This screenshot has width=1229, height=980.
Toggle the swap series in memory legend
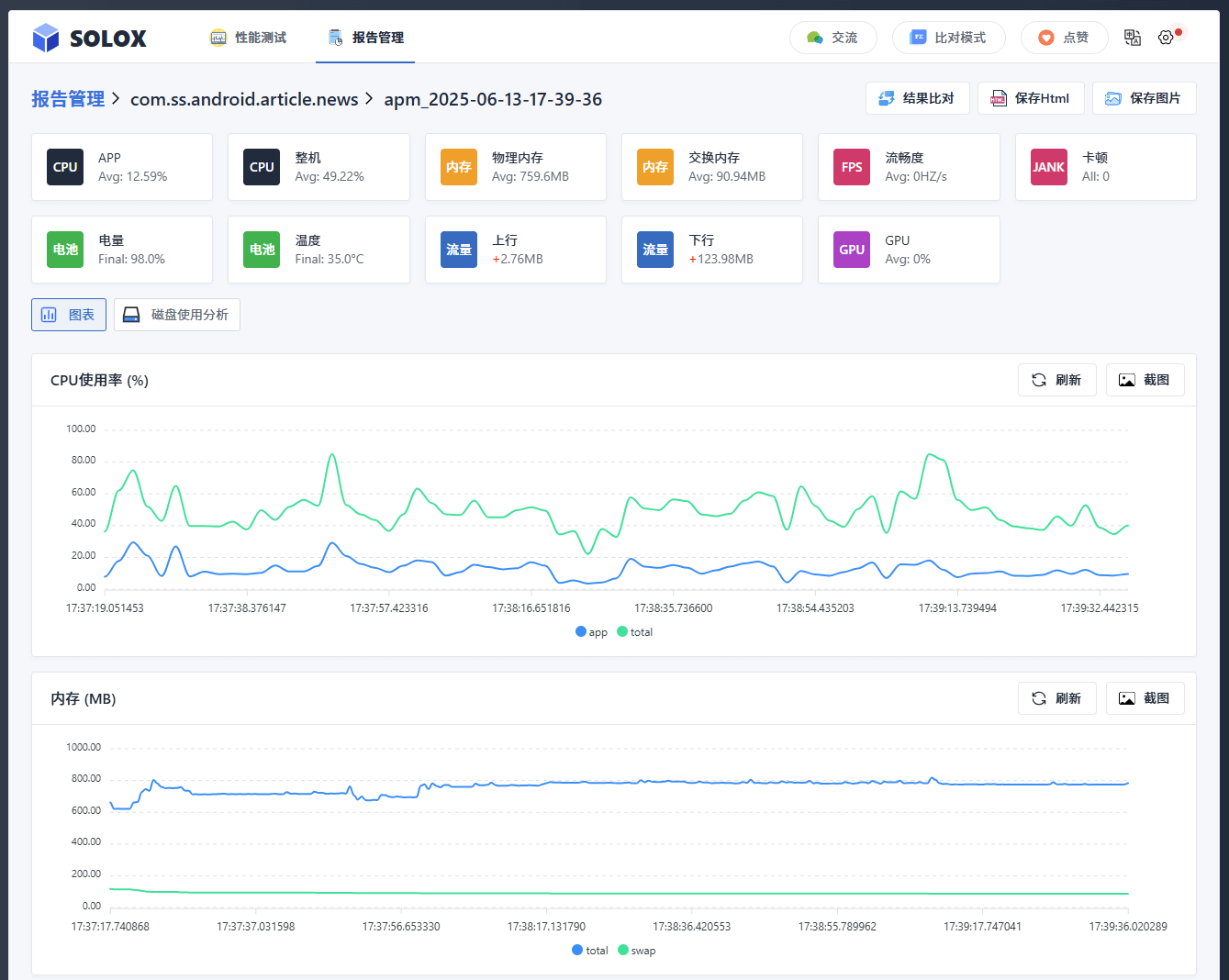click(x=637, y=951)
